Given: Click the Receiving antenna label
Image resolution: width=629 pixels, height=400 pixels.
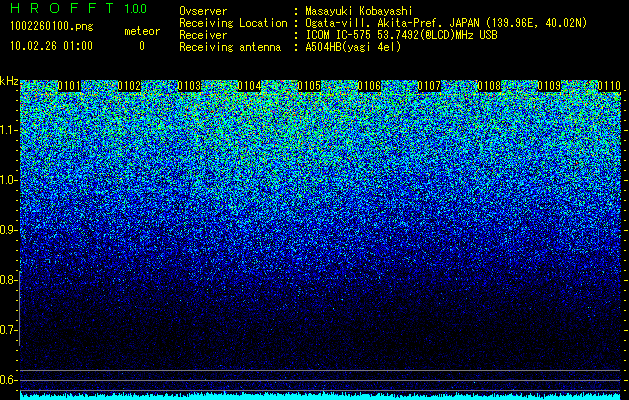Looking at the screenshot, I should (x=230, y=47).
